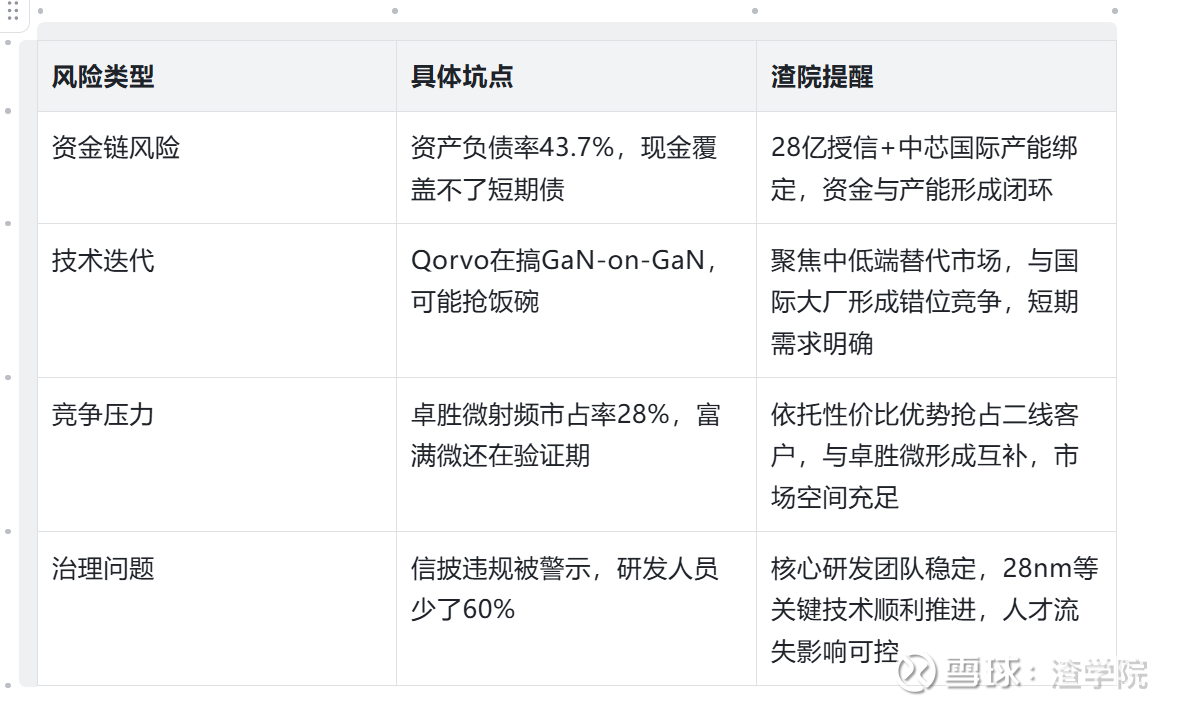The width and height of the screenshot is (1182, 710).
Task: Click the 雪球 snowball logo watermark
Action: (x=915, y=674)
